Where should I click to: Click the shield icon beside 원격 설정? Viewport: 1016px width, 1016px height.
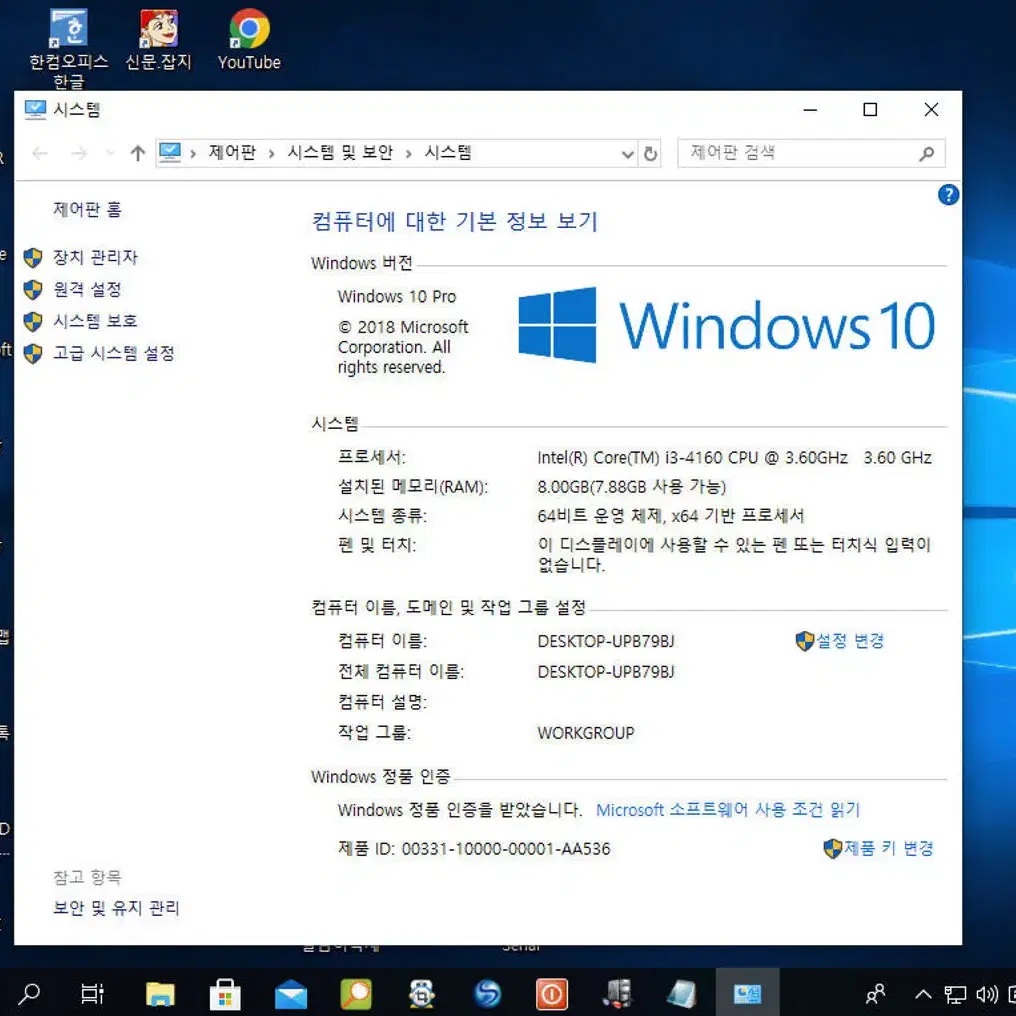coord(33,290)
